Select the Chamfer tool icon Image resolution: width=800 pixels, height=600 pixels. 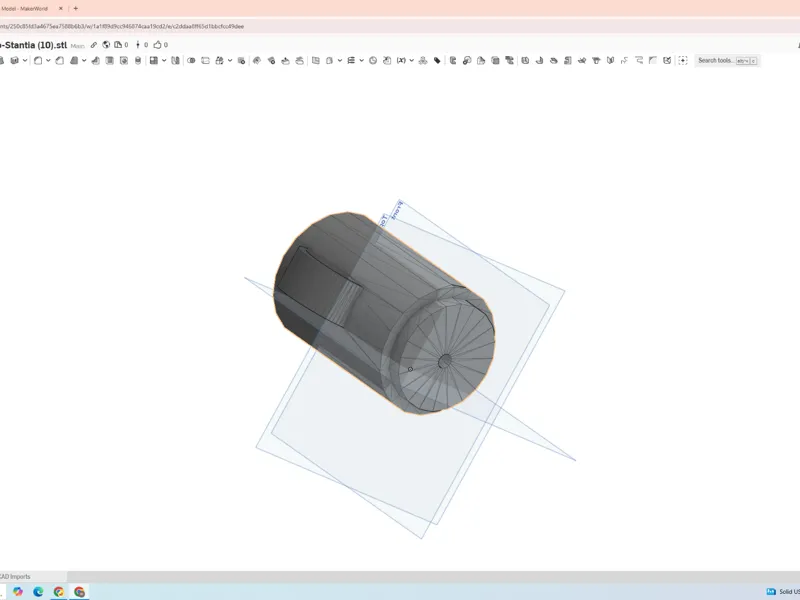pyautogui.click(x=59, y=60)
